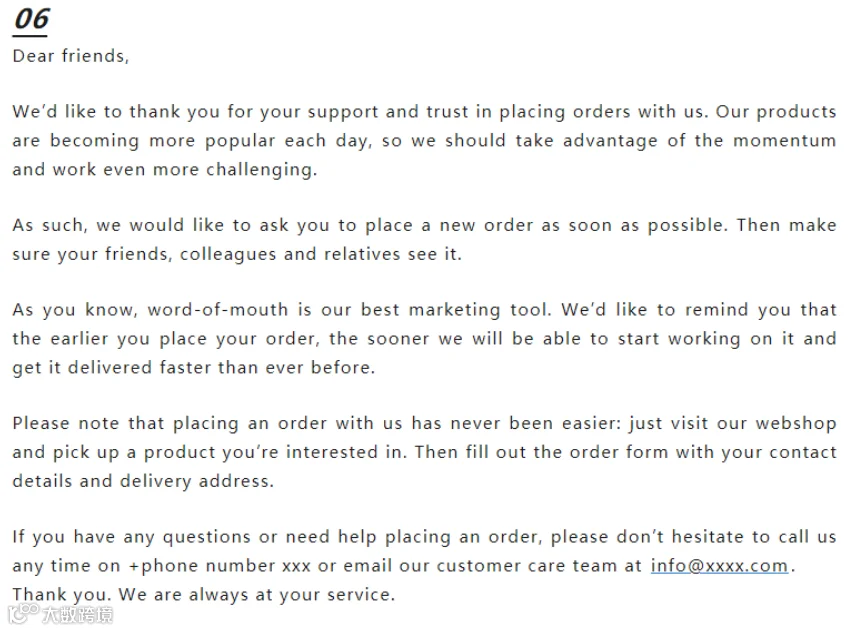Screen dimensions: 861x631
Task: Click the word 'colleagues' in second paragraph
Action: [x=228, y=255]
